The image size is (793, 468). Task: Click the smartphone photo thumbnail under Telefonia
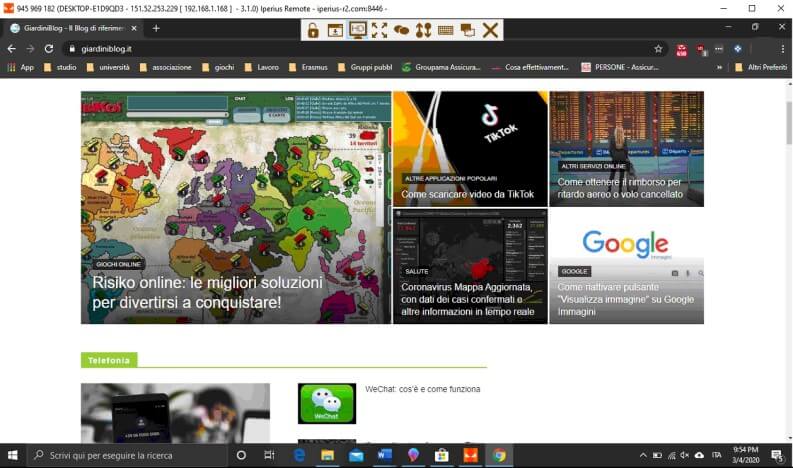[175, 413]
